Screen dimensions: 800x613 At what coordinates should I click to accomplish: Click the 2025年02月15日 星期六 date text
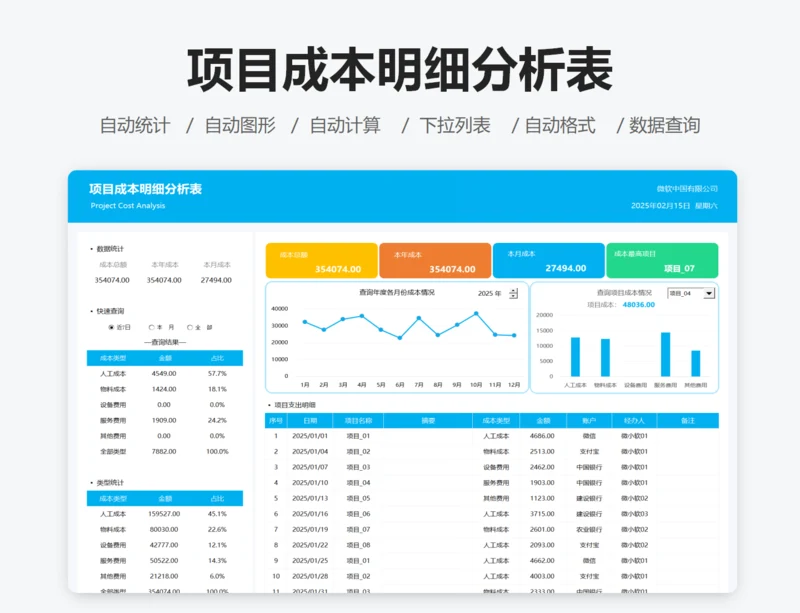coord(674,205)
